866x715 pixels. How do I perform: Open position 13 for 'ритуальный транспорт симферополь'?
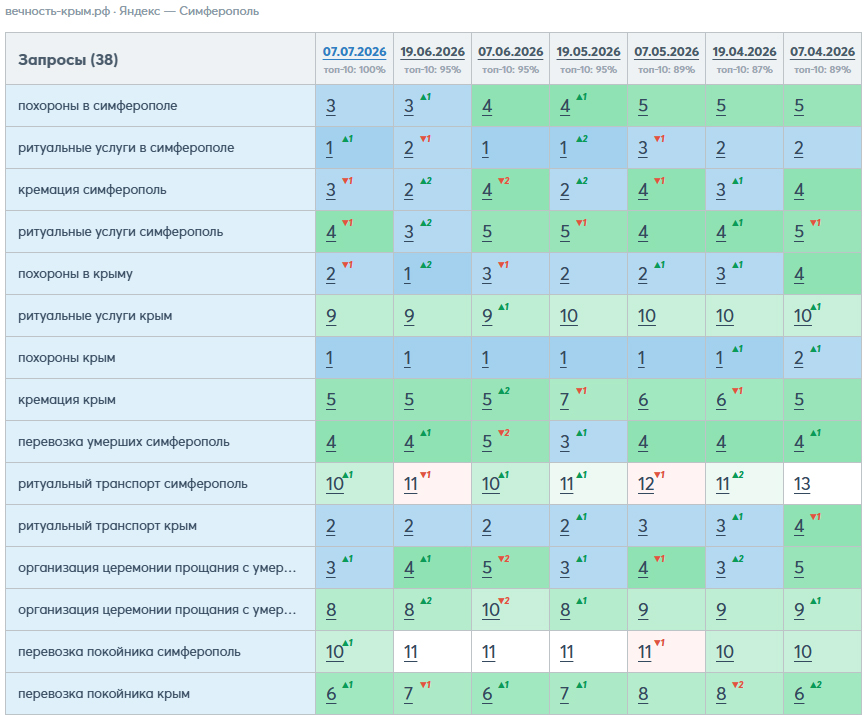point(802,484)
